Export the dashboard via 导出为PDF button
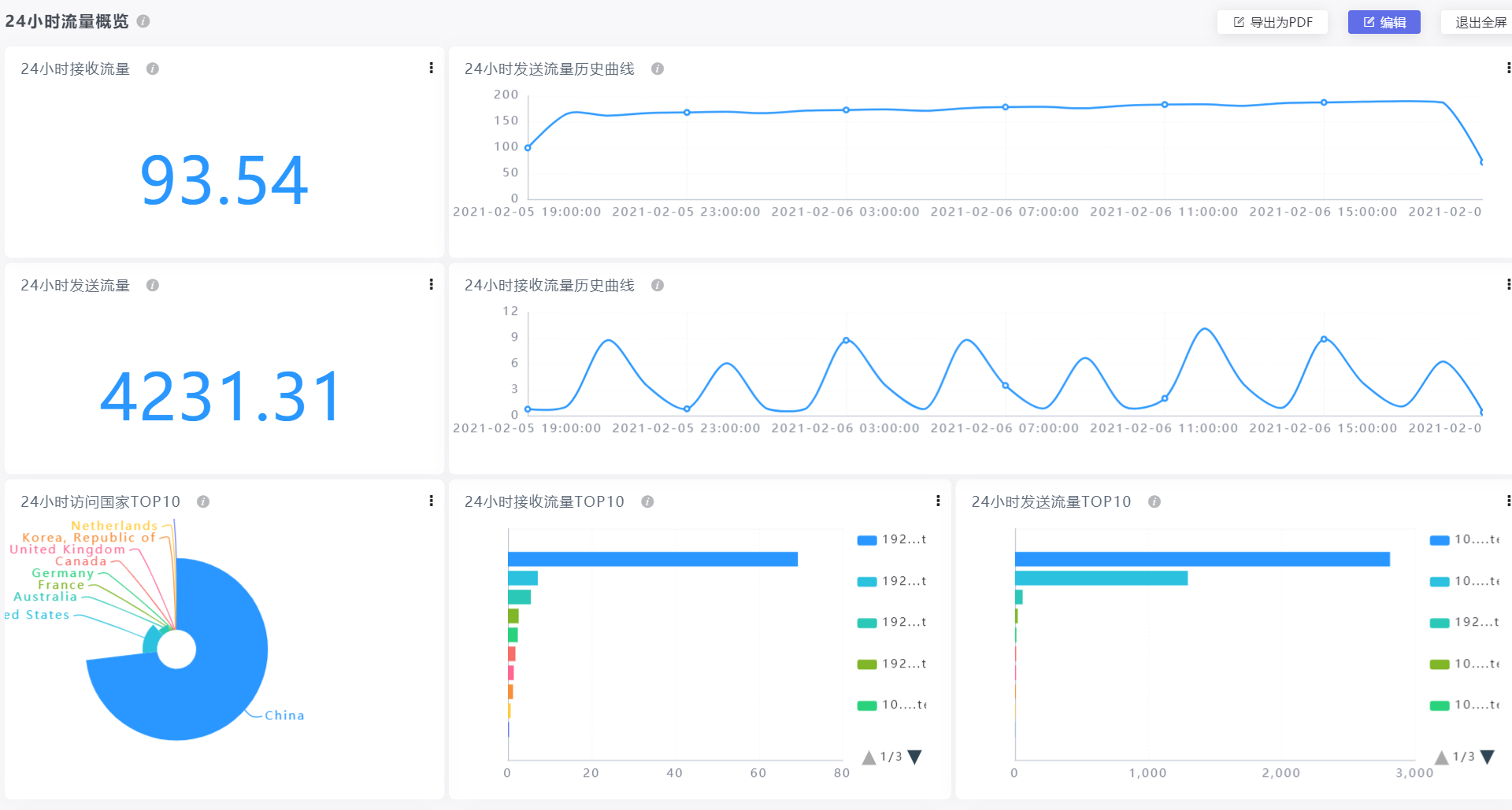The height and width of the screenshot is (810, 1512). point(1273,22)
